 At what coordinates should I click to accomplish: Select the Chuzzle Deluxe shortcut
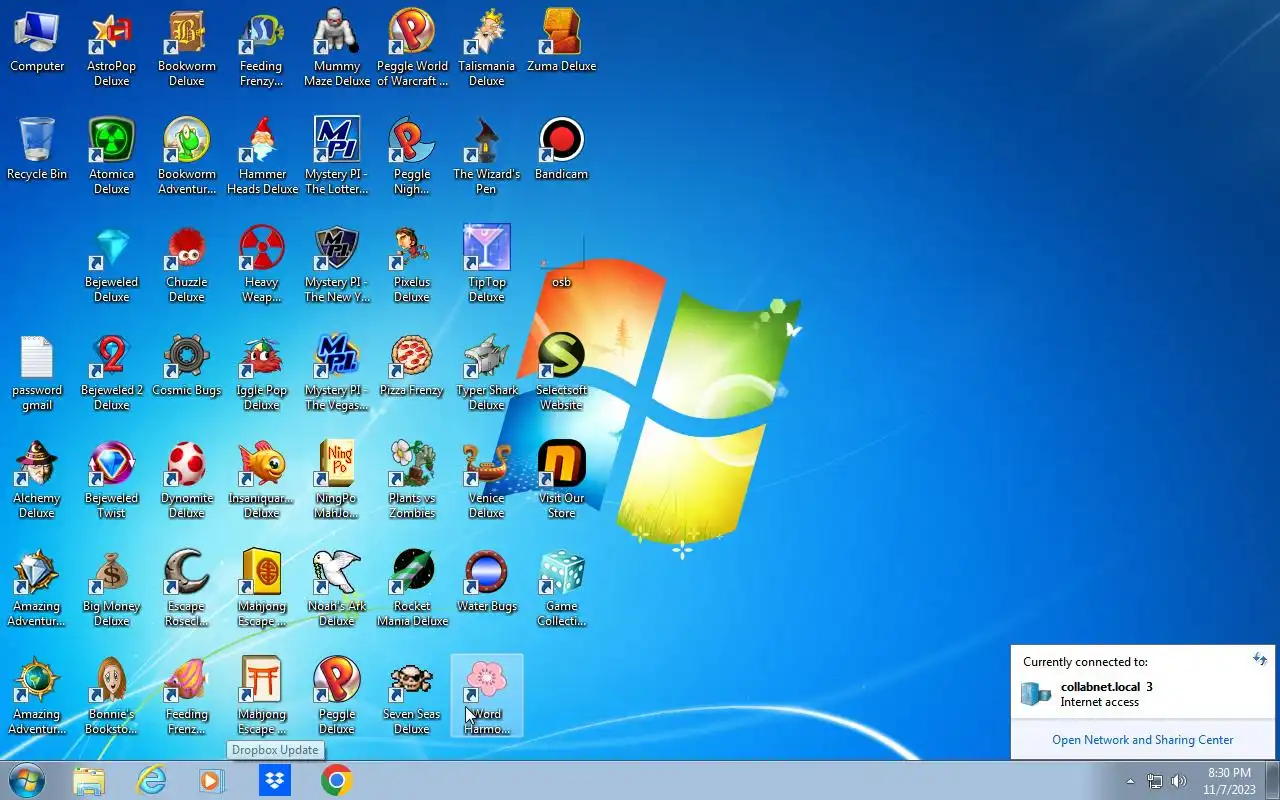tap(186, 264)
